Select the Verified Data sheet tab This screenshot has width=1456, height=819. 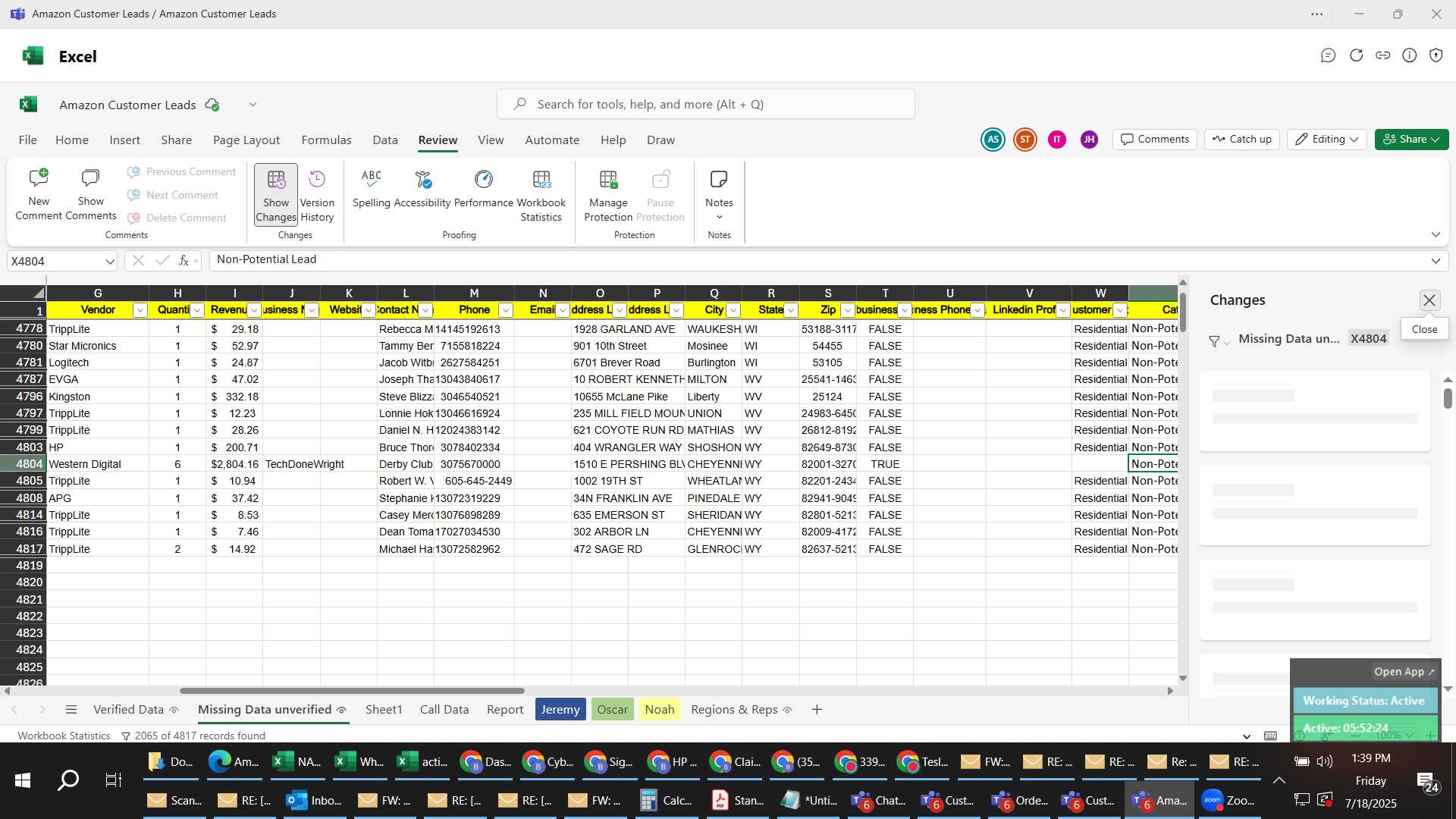pos(128,710)
